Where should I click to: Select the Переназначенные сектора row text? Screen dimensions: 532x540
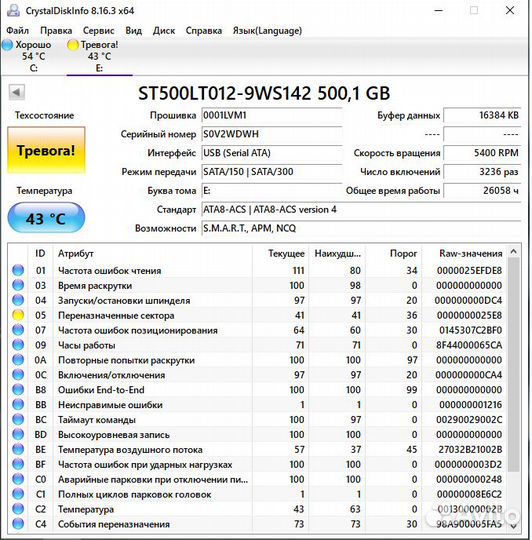click(116, 315)
